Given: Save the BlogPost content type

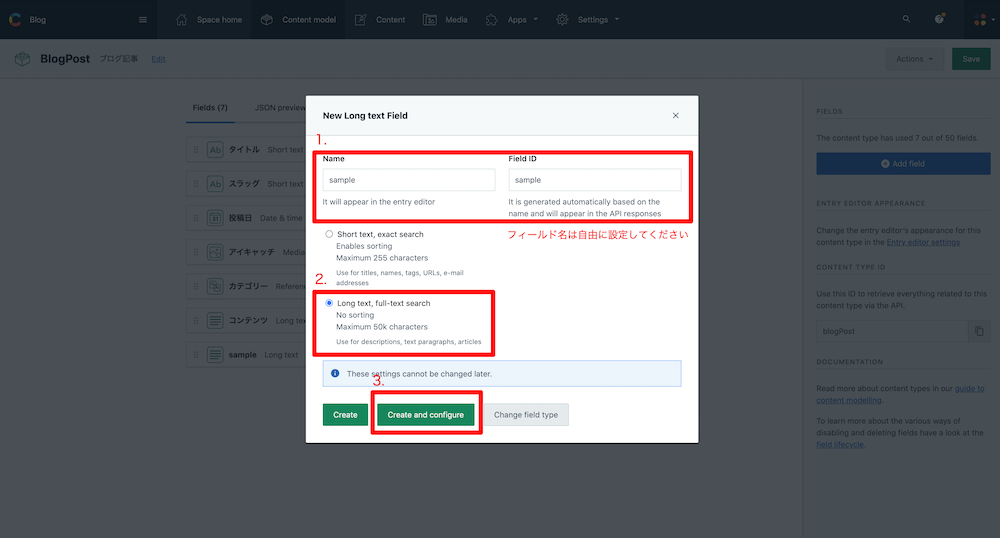Looking at the screenshot, I should [971, 59].
